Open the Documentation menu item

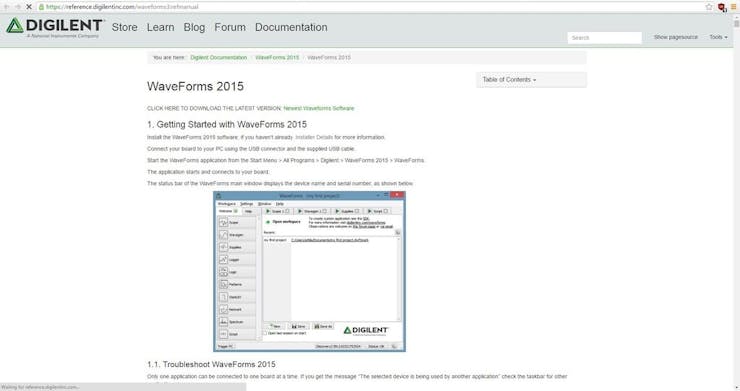pyautogui.click(x=291, y=27)
